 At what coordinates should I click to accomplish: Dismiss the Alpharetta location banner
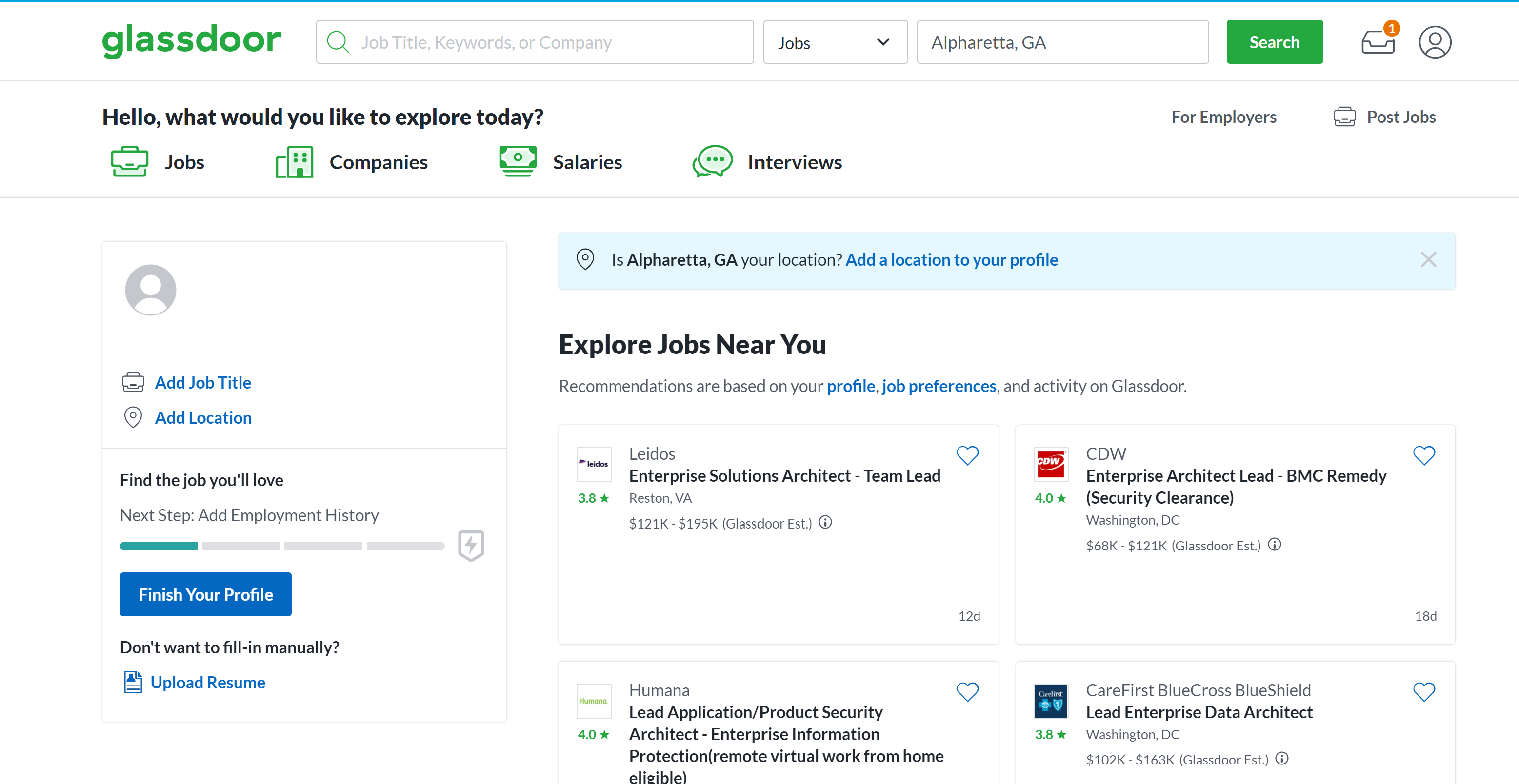coord(1428,259)
